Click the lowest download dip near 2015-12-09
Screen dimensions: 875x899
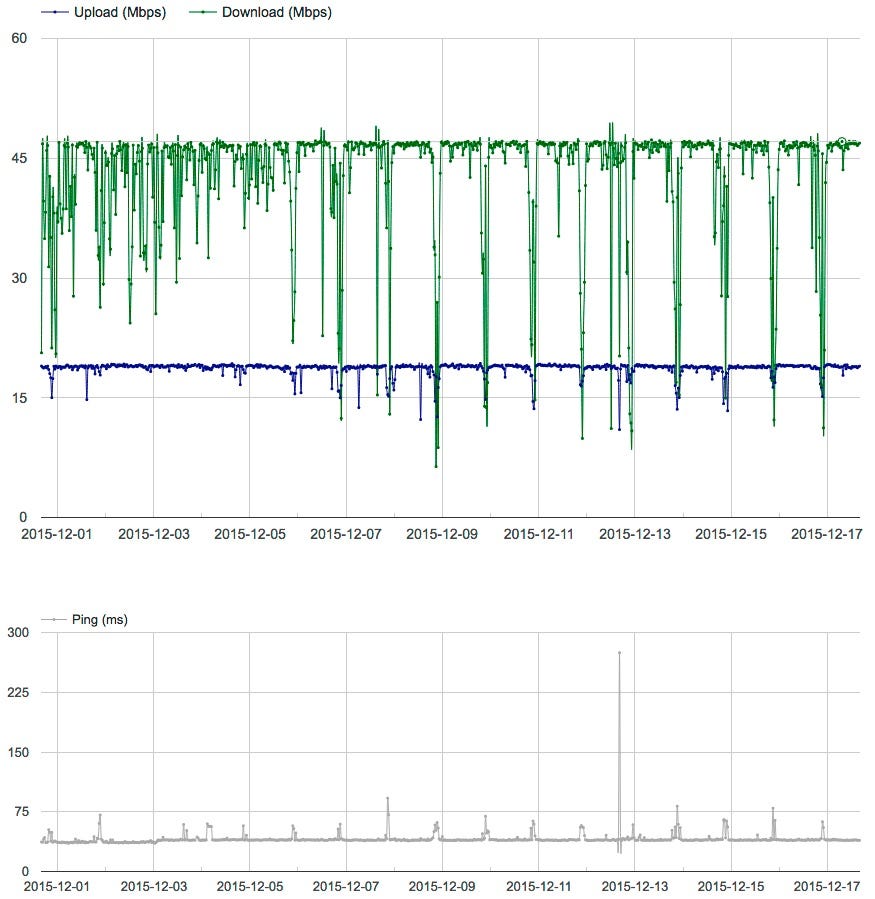pos(436,466)
